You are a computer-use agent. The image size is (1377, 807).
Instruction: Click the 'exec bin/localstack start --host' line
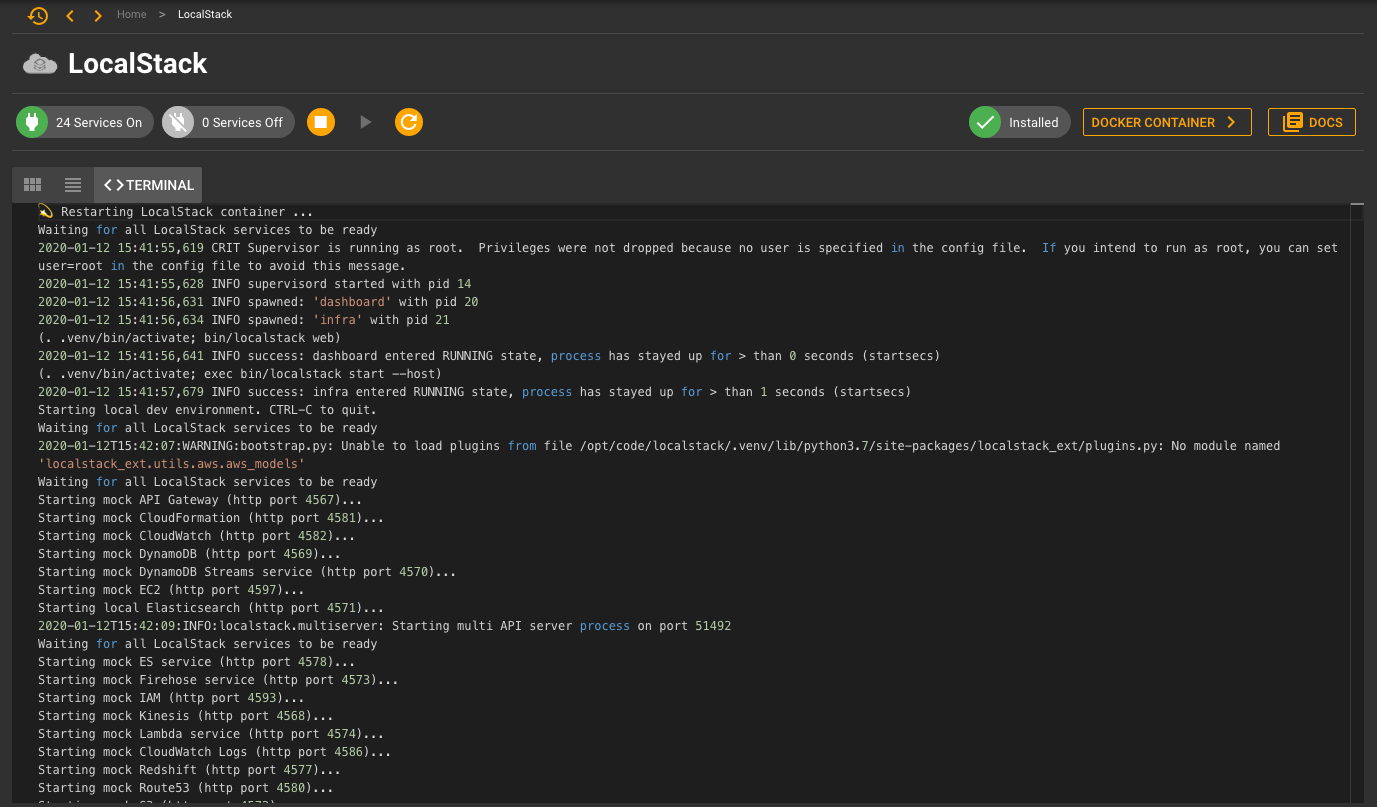click(240, 374)
